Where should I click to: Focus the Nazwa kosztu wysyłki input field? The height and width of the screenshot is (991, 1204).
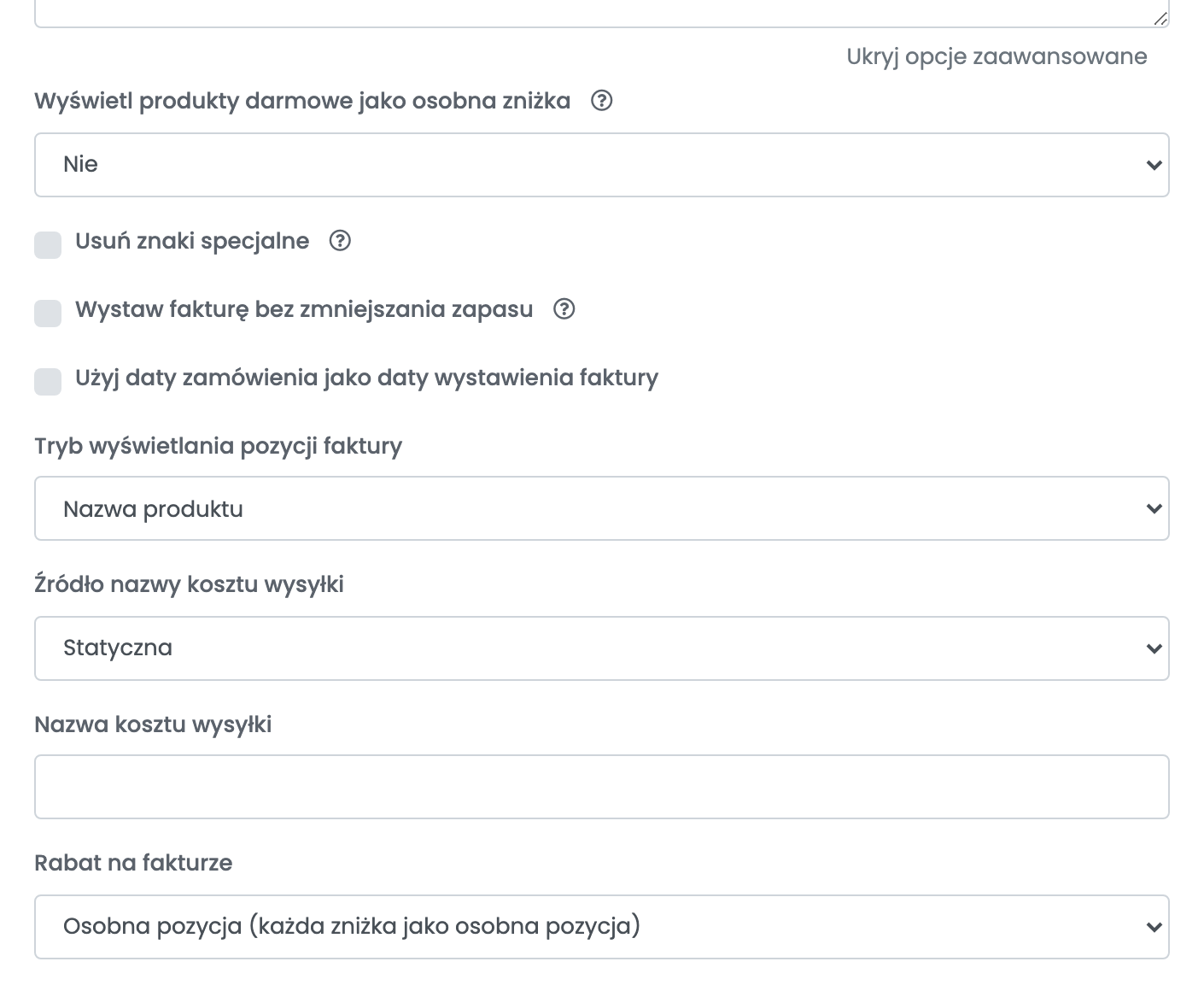tap(602, 787)
